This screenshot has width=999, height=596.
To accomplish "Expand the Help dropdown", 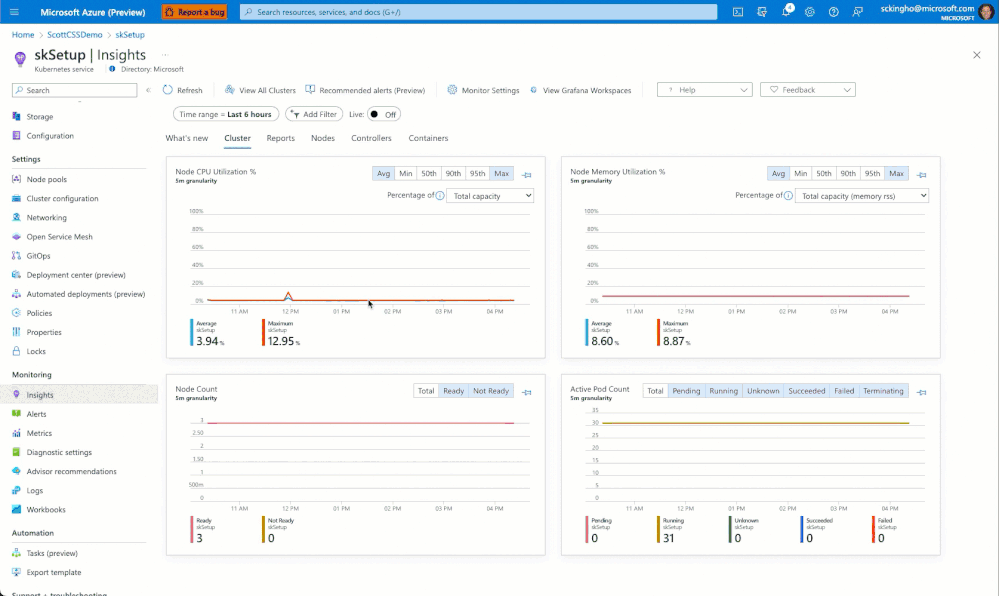I will (x=705, y=90).
